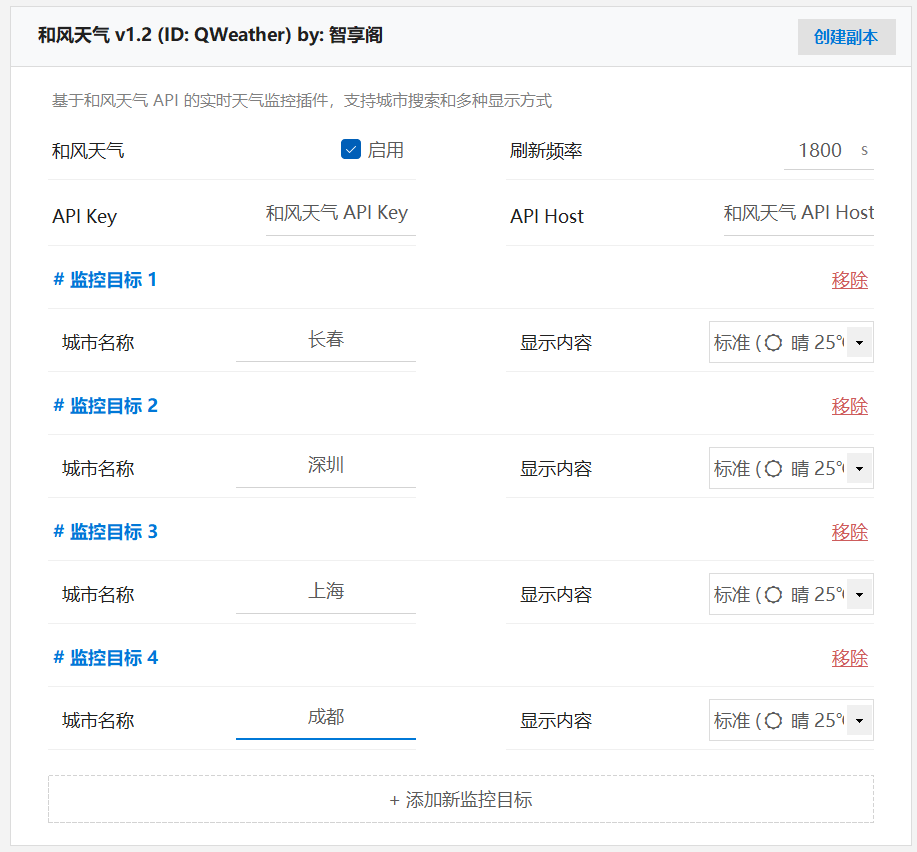Click + 添加新监控目标 button
The height and width of the screenshot is (852, 917).
[x=460, y=800]
